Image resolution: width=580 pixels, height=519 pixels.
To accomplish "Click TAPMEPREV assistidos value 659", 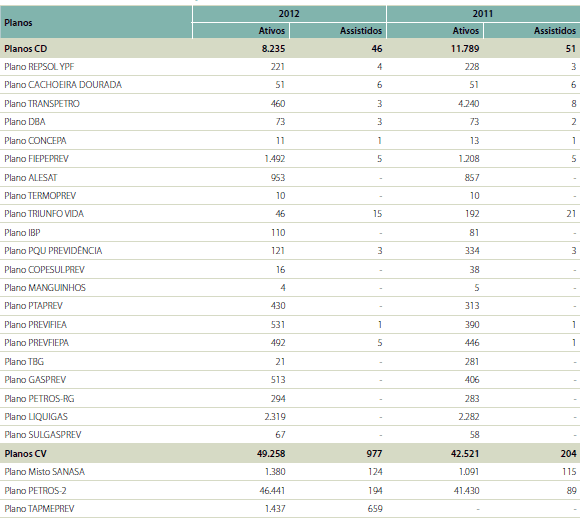I will 375,509.
